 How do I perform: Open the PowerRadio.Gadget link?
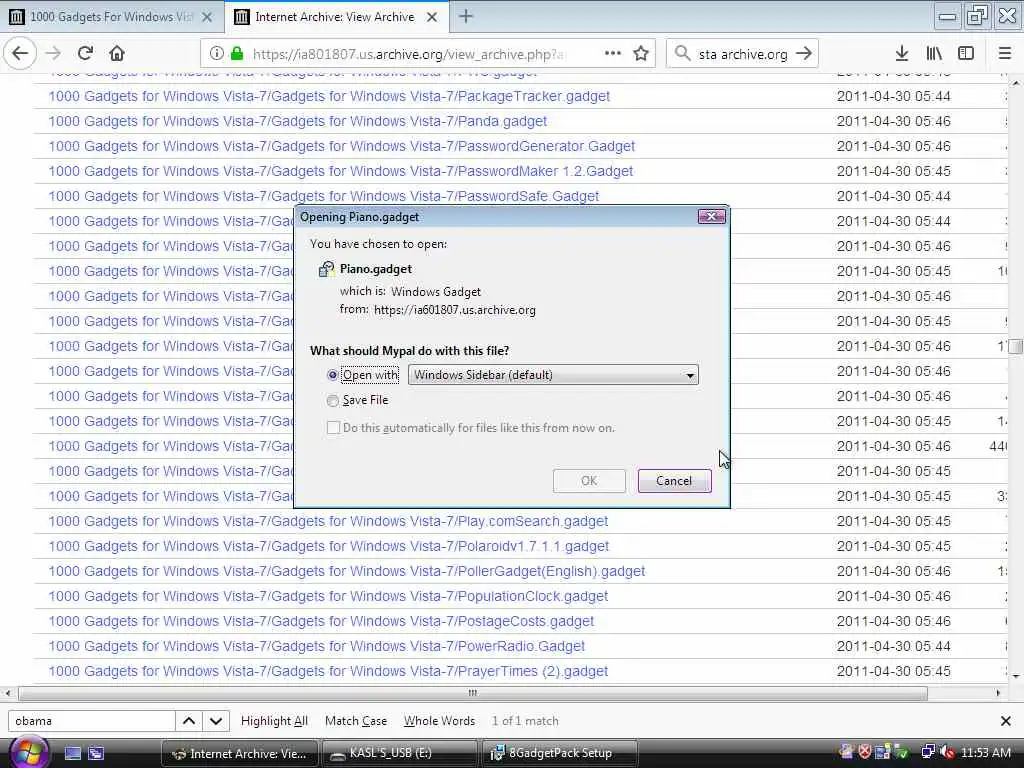(x=317, y=647)
